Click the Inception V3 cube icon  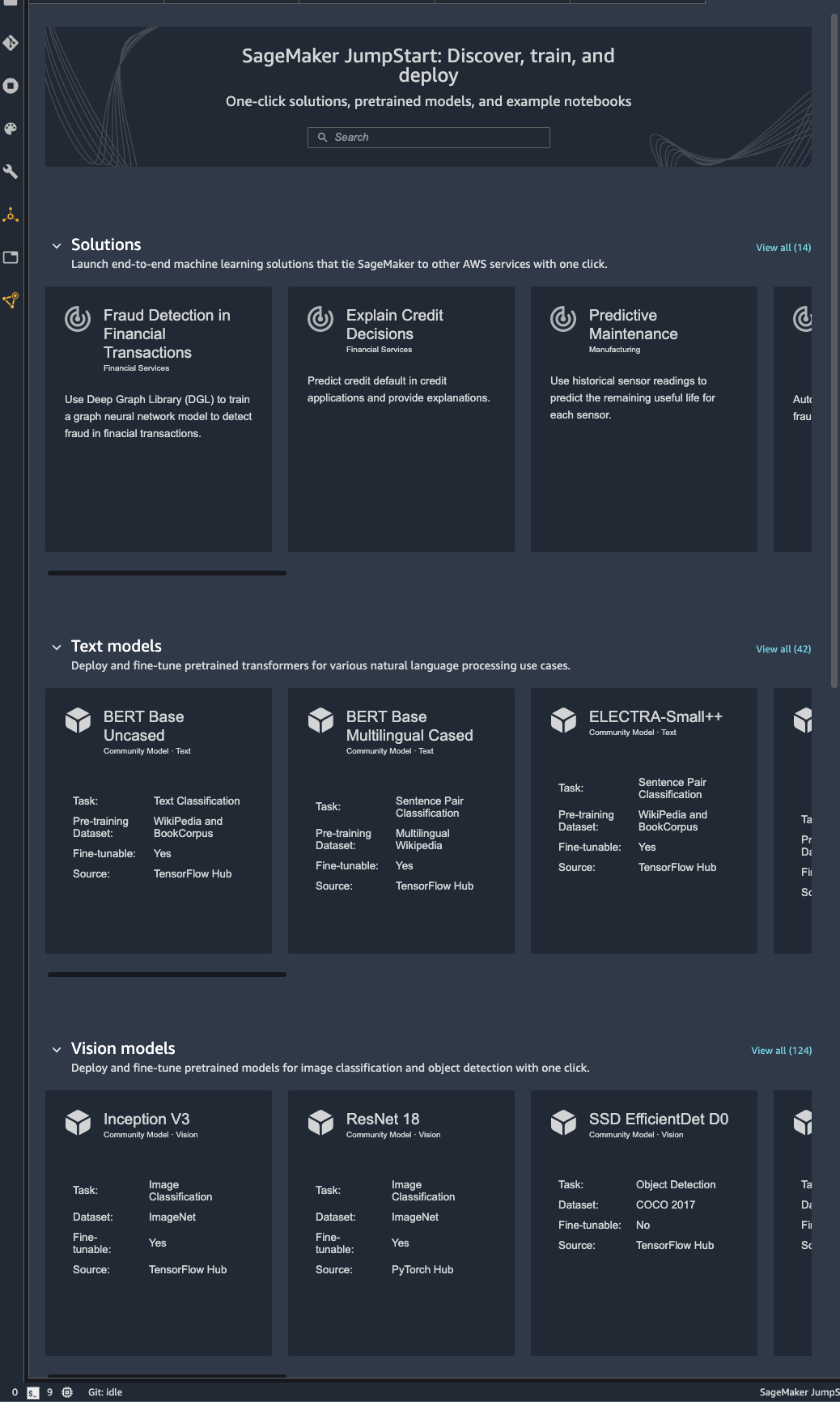coord(78,1123)
